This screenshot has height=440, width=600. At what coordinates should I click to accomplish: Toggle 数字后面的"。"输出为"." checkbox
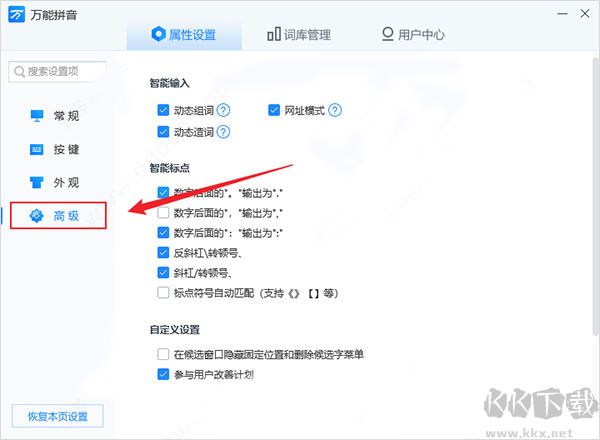[x=163, y=192]
